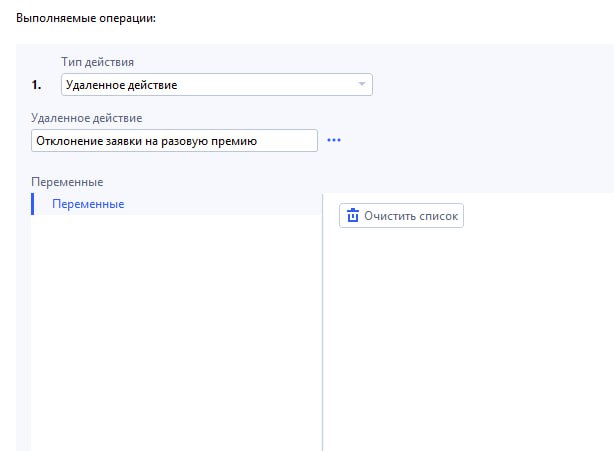Click empty area below Переменные list item
The image size is (614, 451).
pyautogui.click(x=175, y=320)
